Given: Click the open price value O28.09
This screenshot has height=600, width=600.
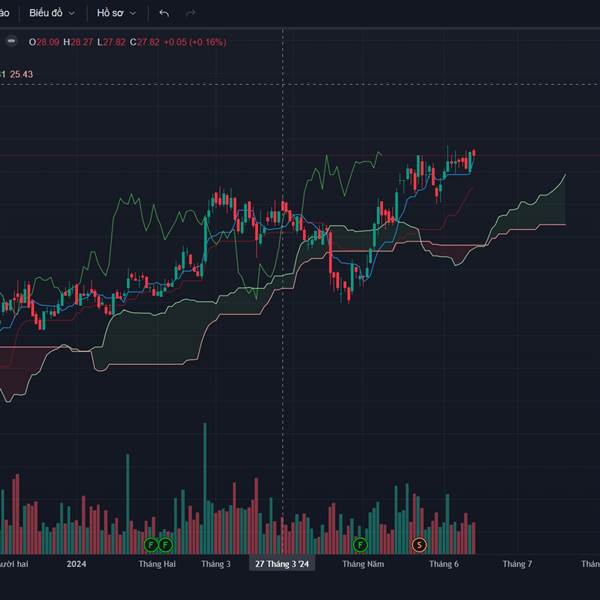Looking at the screenshot, I should (x=45, y=42).
